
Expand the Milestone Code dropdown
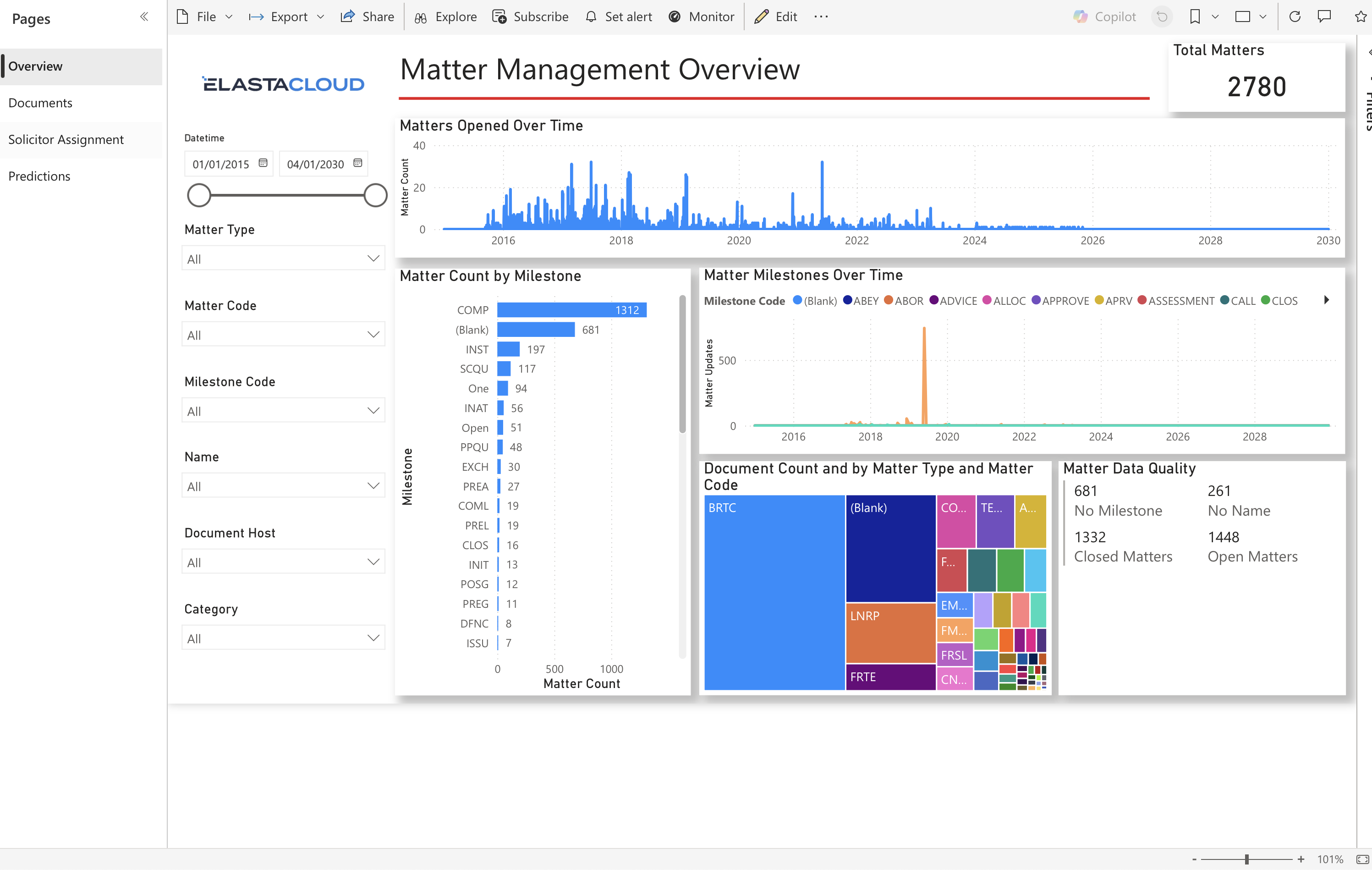283,411
